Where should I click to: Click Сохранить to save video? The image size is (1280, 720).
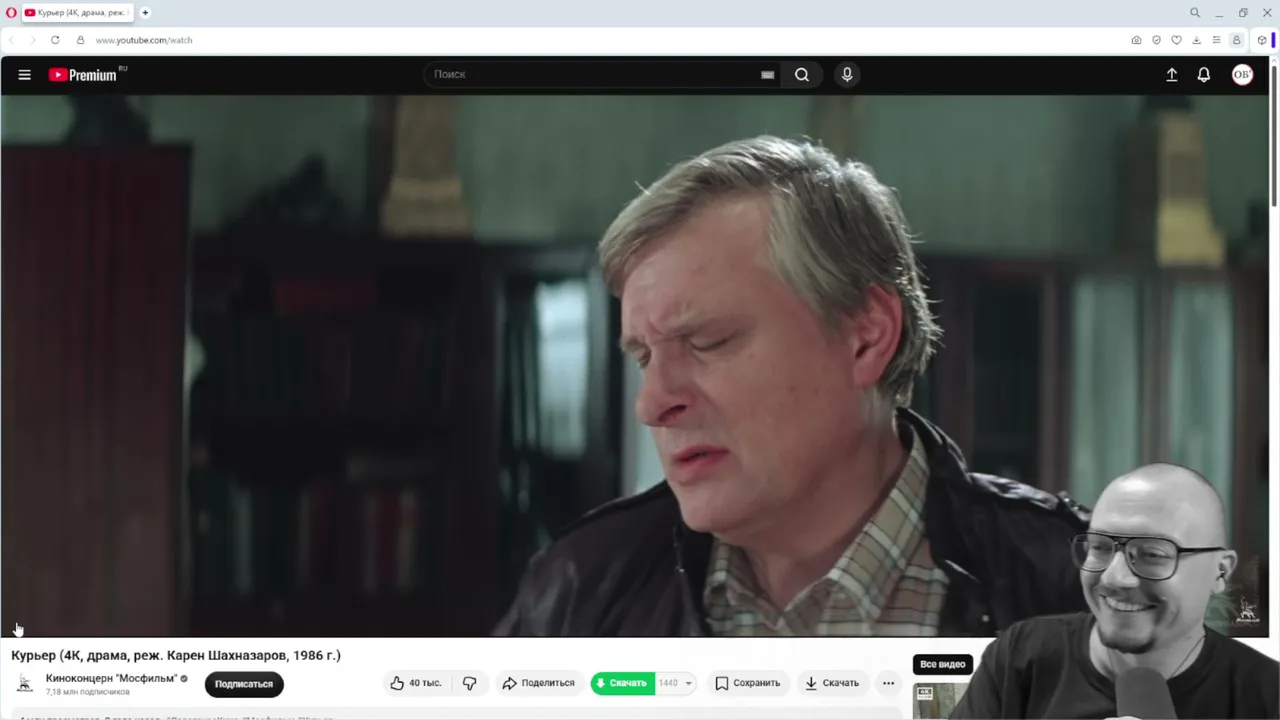click(748, 683)
